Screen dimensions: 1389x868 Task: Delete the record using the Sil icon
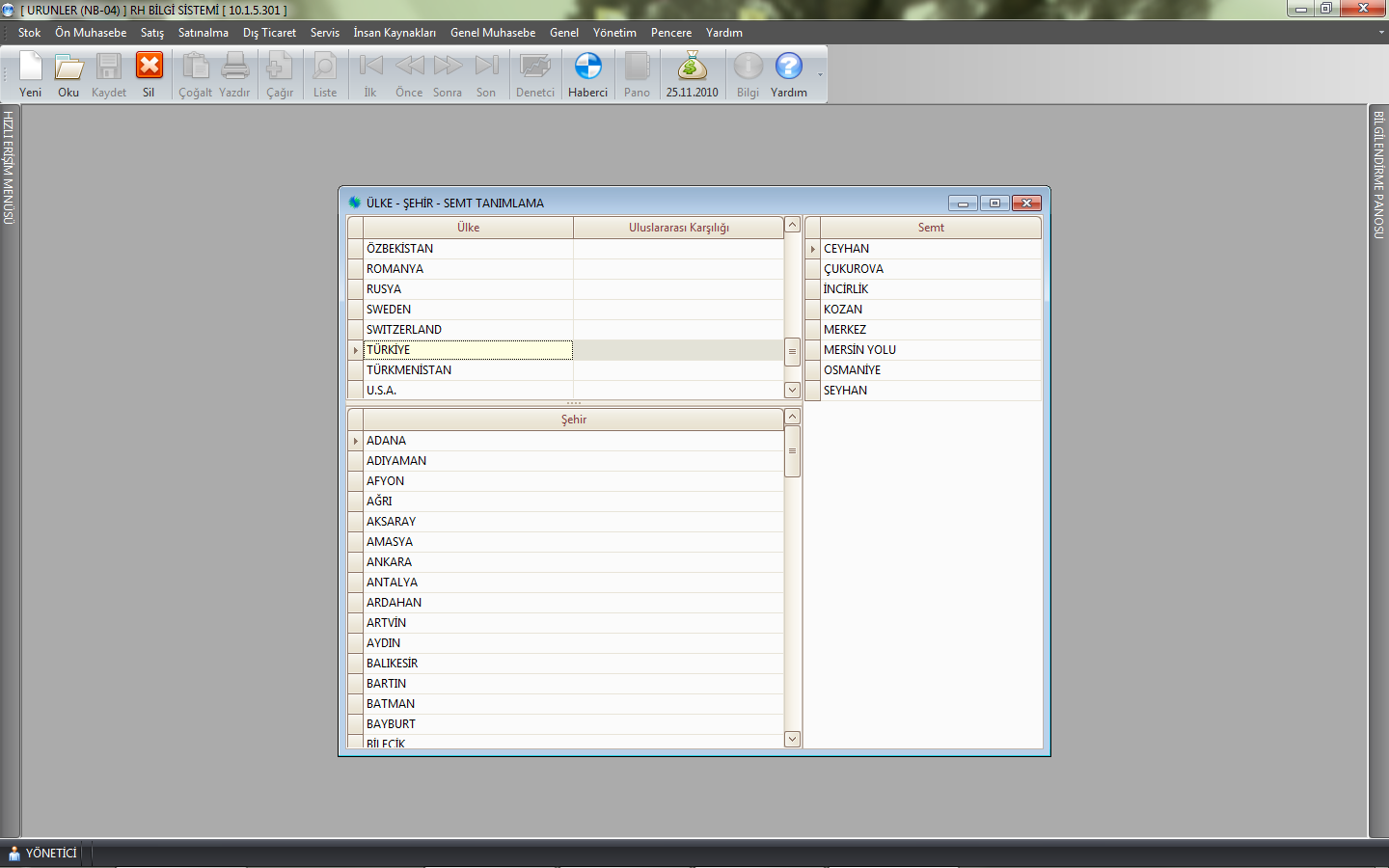(149, 68)
